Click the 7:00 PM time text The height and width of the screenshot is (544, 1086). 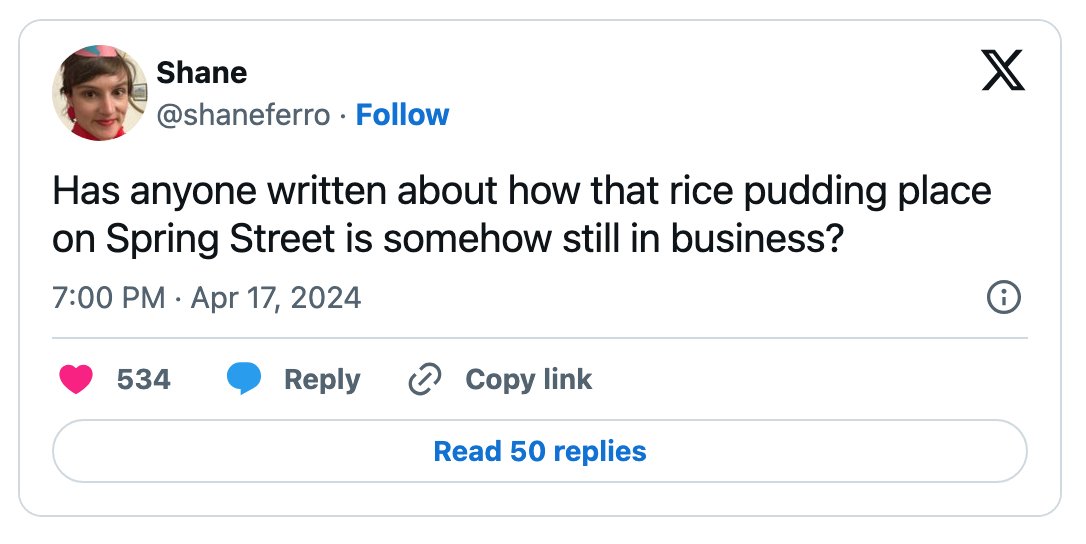coord(109,298)
